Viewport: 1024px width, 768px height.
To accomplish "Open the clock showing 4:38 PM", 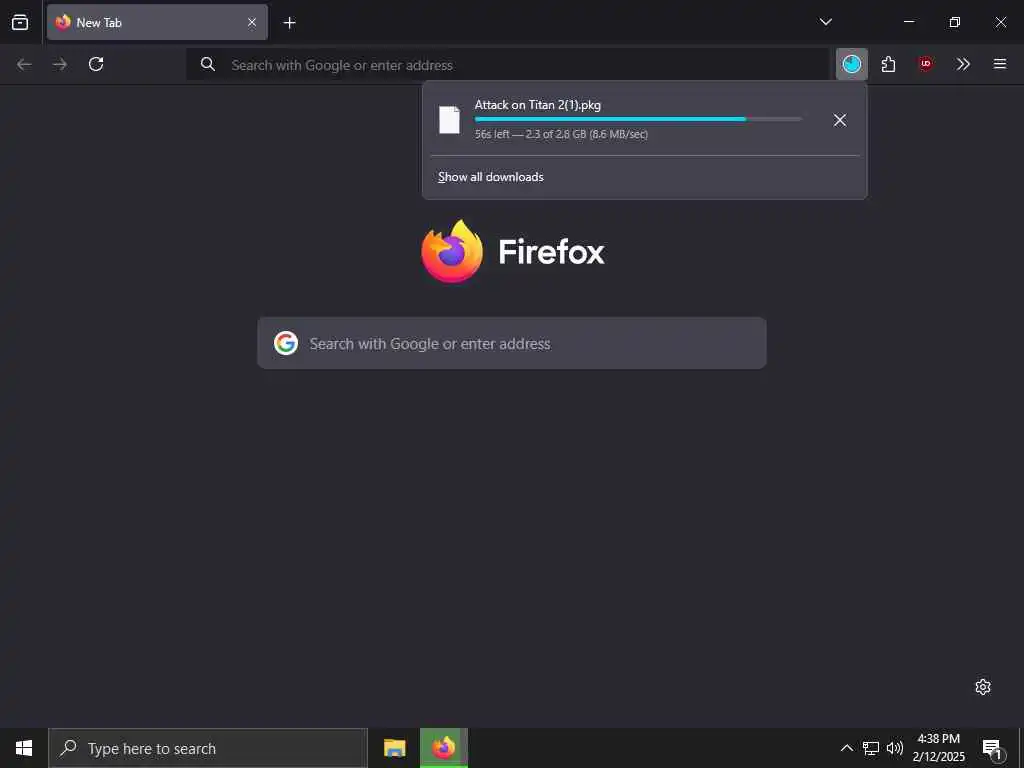I will (x=938, y=748).
